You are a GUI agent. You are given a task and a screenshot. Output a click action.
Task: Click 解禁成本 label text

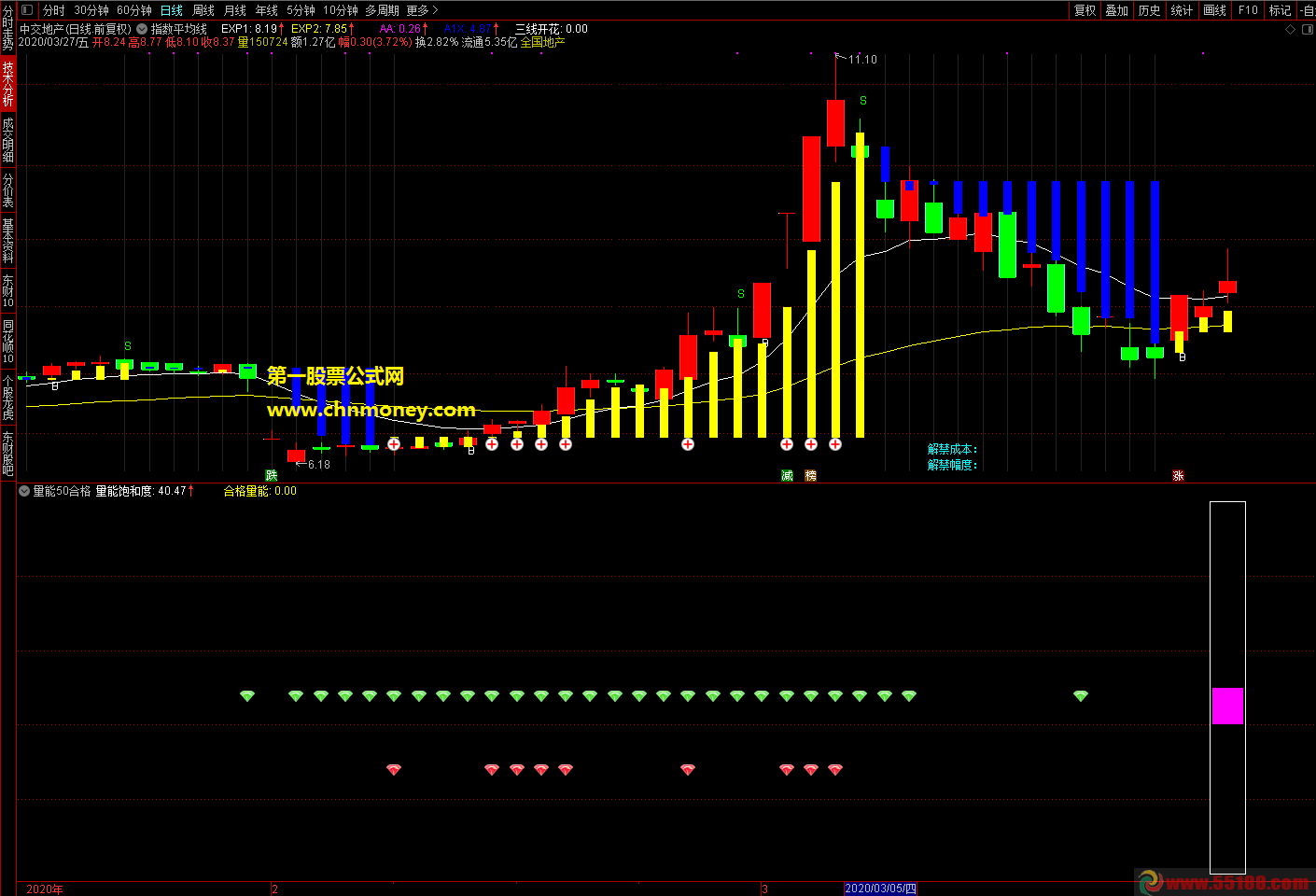click(x=952, y=449)
